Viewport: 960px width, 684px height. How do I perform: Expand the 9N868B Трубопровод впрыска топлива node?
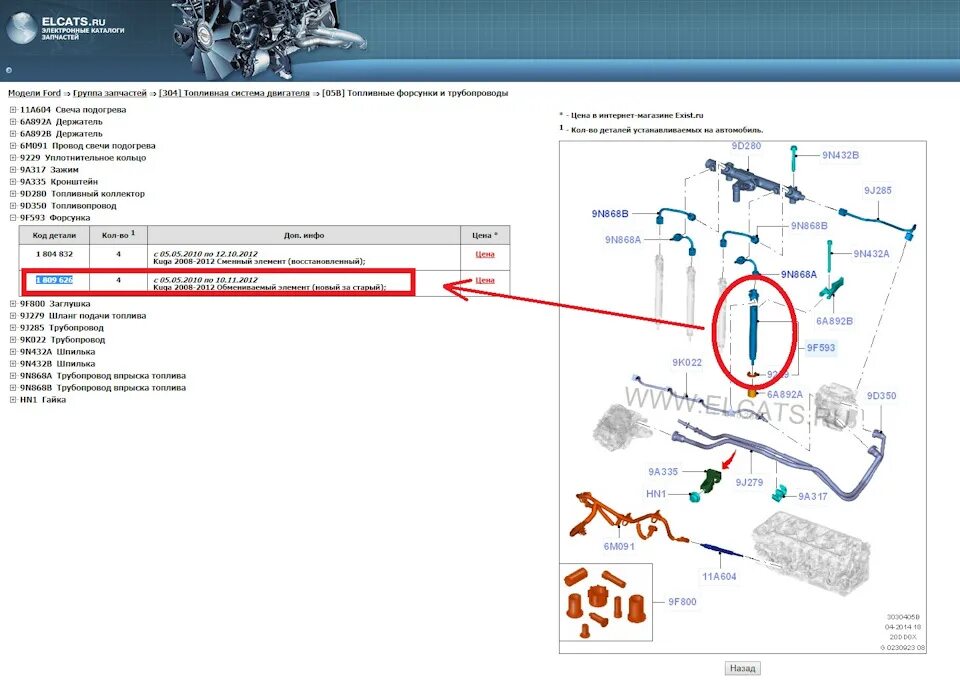(x=13, y=388)
